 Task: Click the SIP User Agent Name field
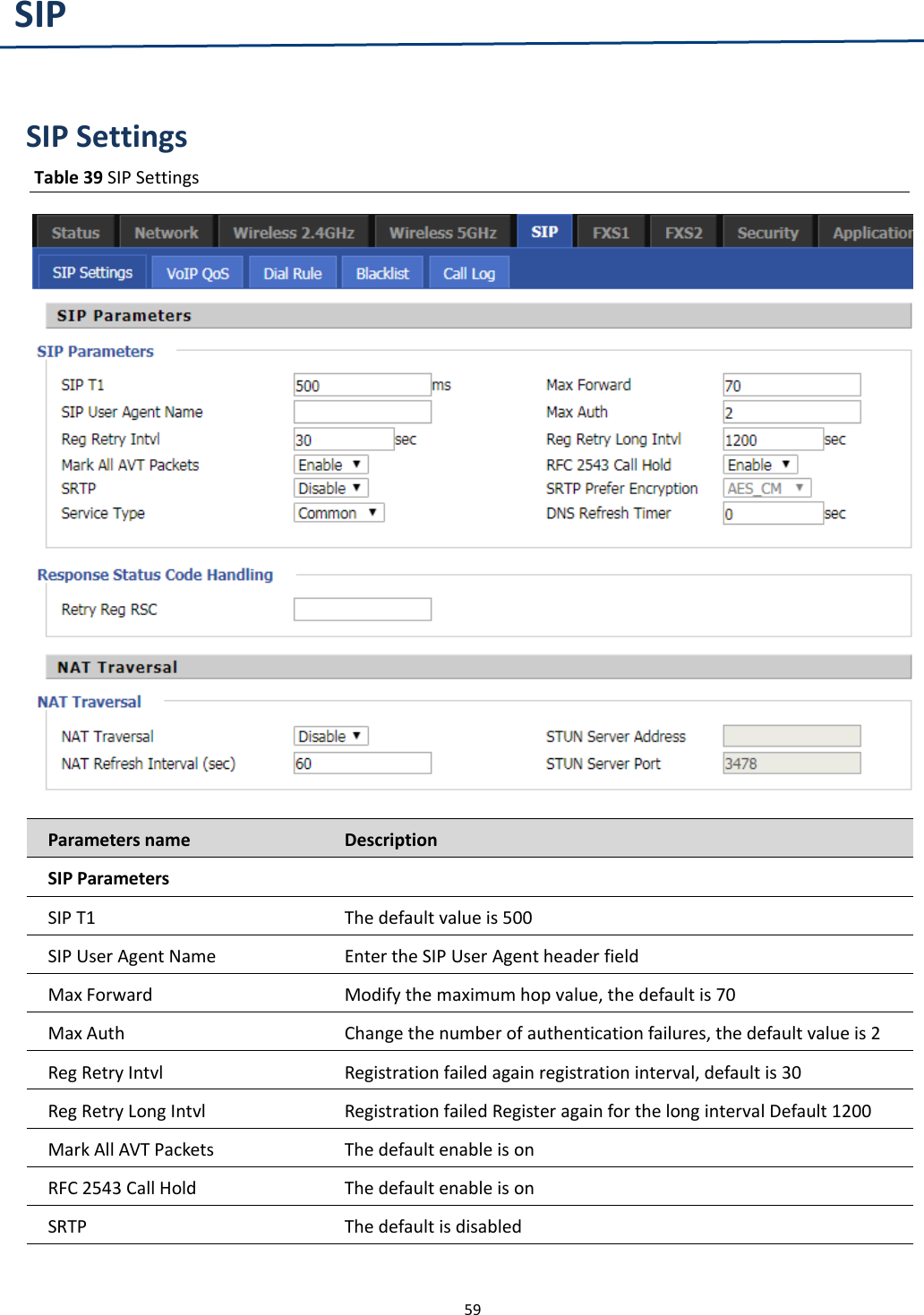pos(361,411)
